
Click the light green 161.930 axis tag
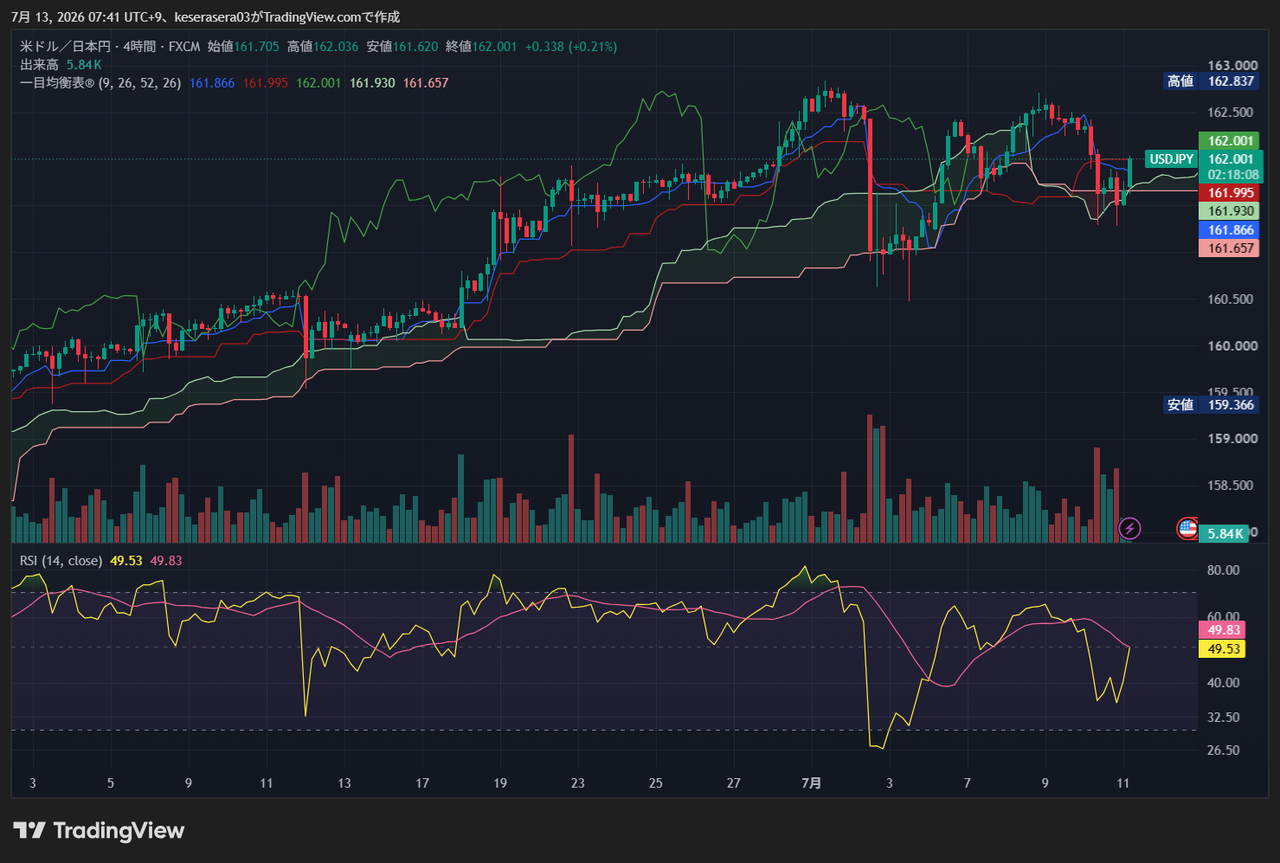(x=1231, y=211)
